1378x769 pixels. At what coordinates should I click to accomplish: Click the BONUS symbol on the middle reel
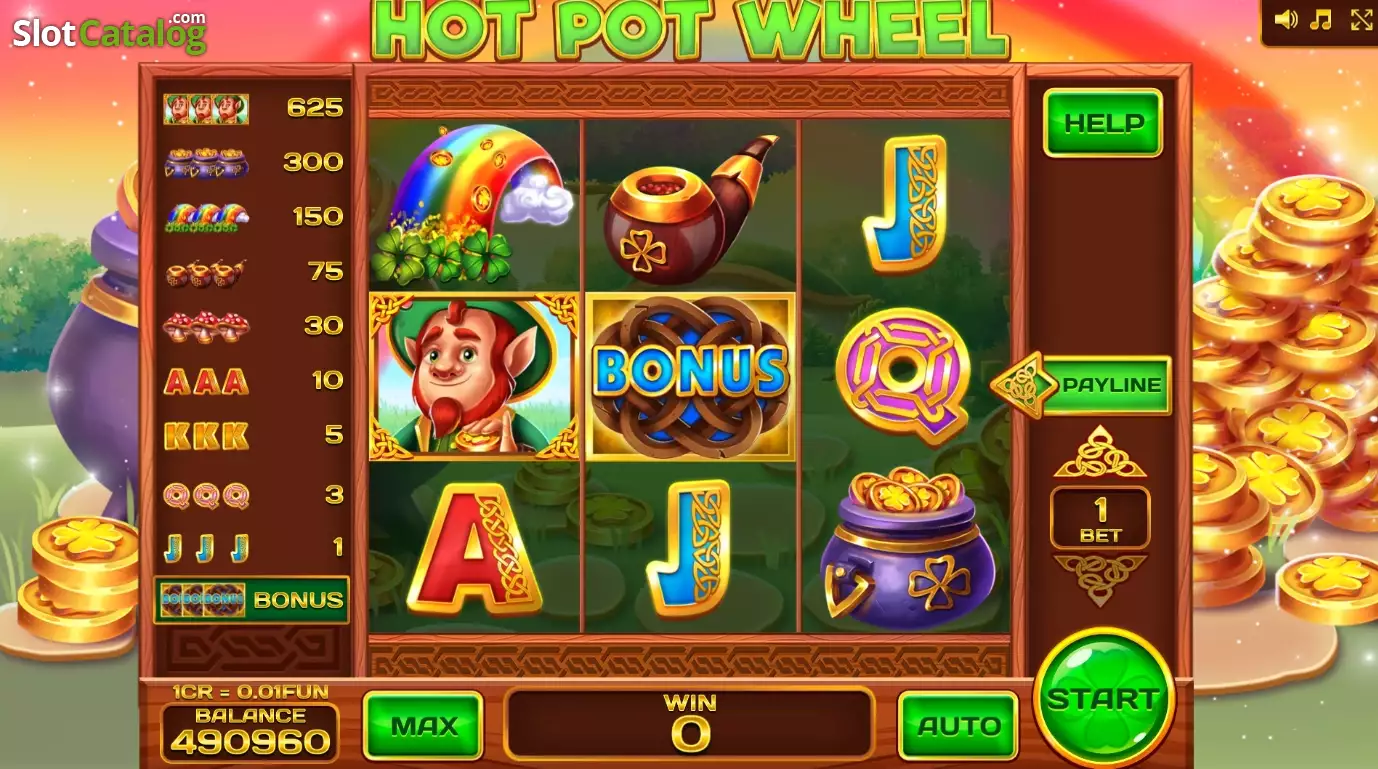[x=690, y=376]
